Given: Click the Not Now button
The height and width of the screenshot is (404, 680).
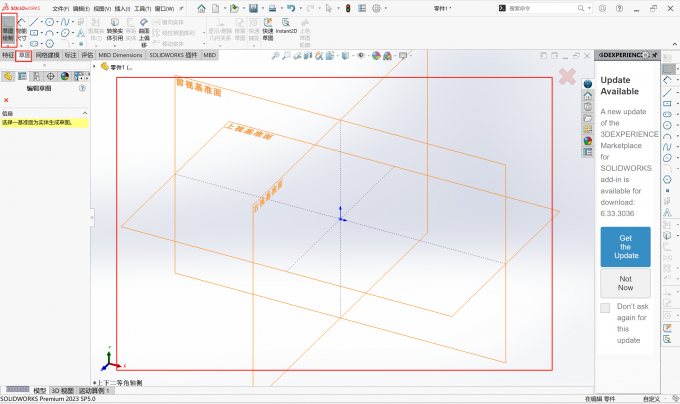Looking at the screenshot, I should (625, 283).
